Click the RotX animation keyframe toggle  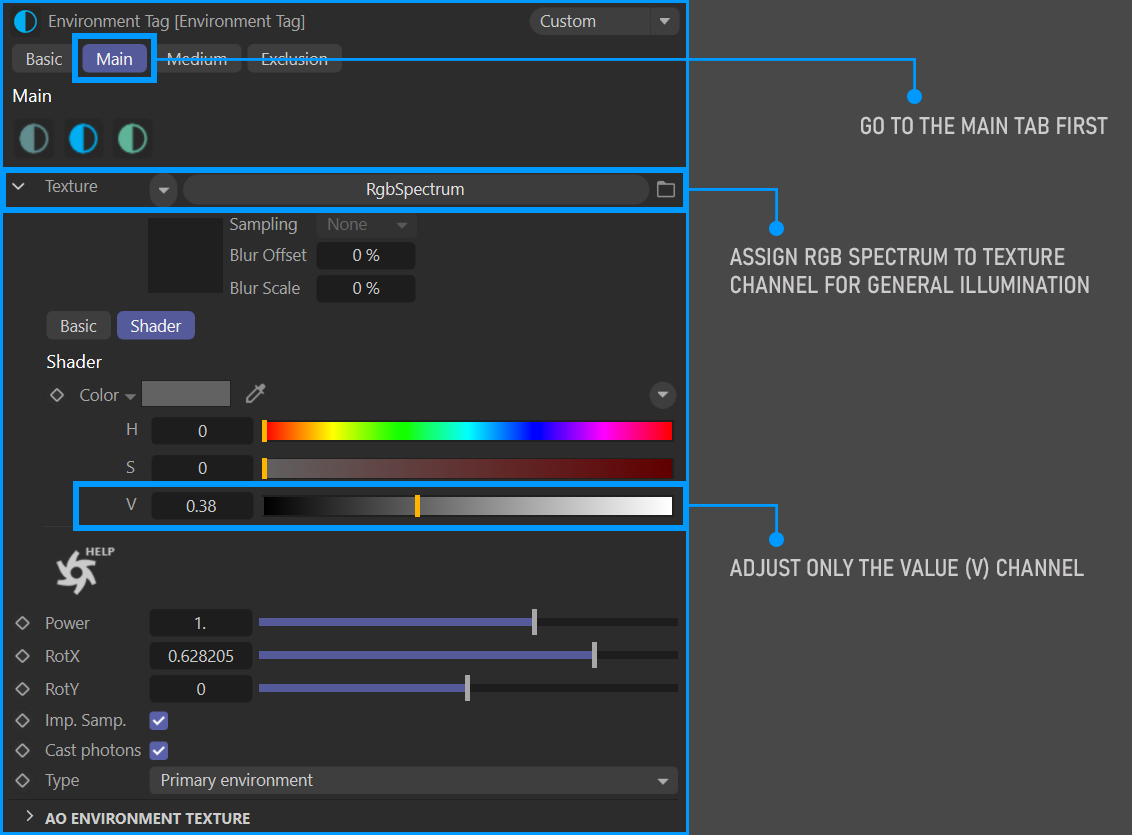[23, 656]
